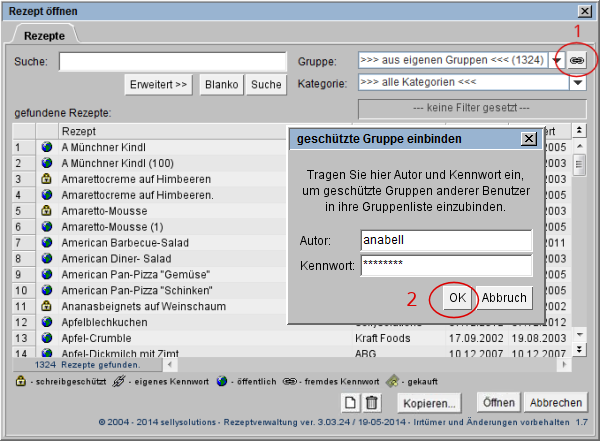Click the Kopieren... button
The width and height of the screenshot is (600, 441).
coord(430,402)
